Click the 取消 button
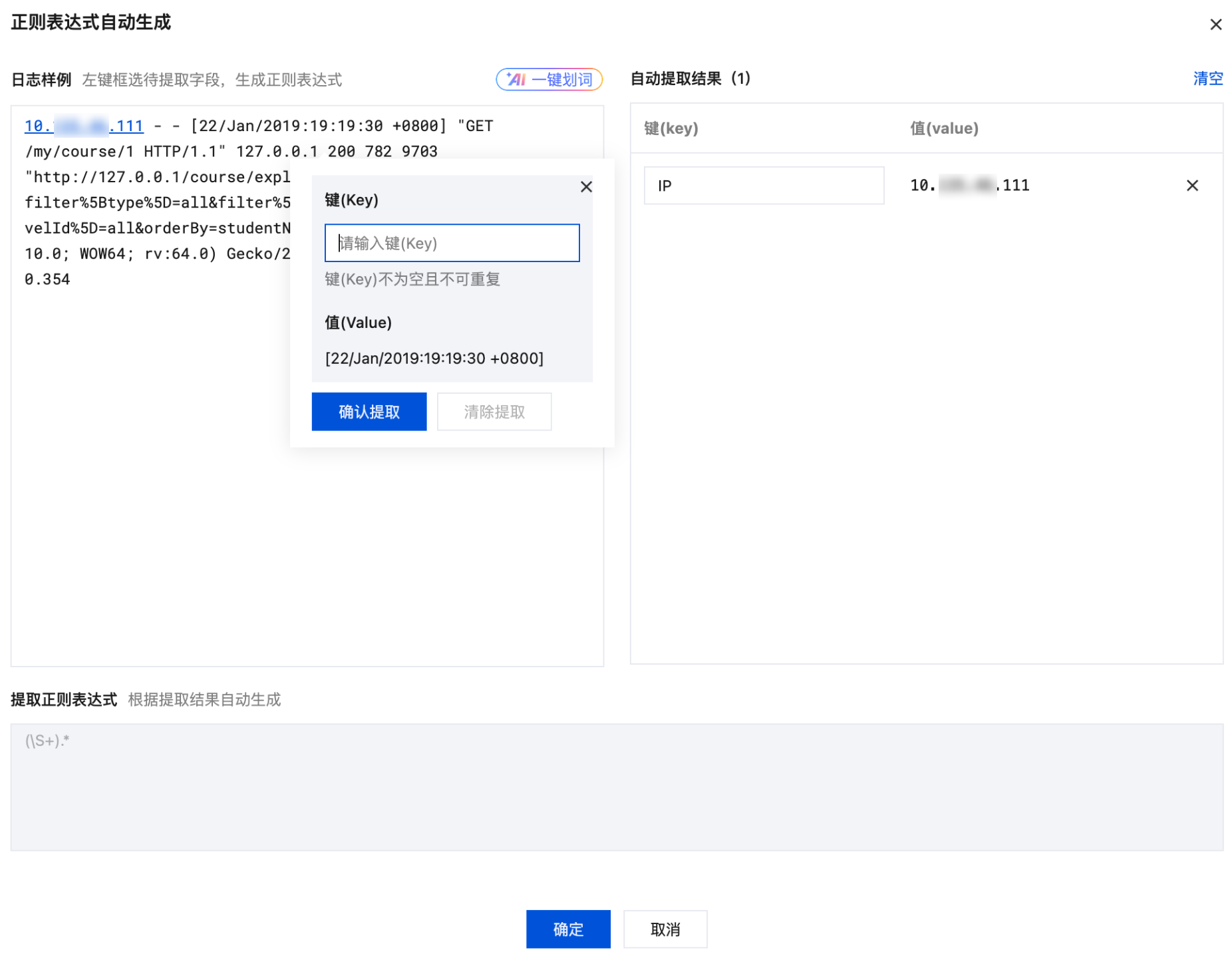1232x960 pixels. pos(665,929)
